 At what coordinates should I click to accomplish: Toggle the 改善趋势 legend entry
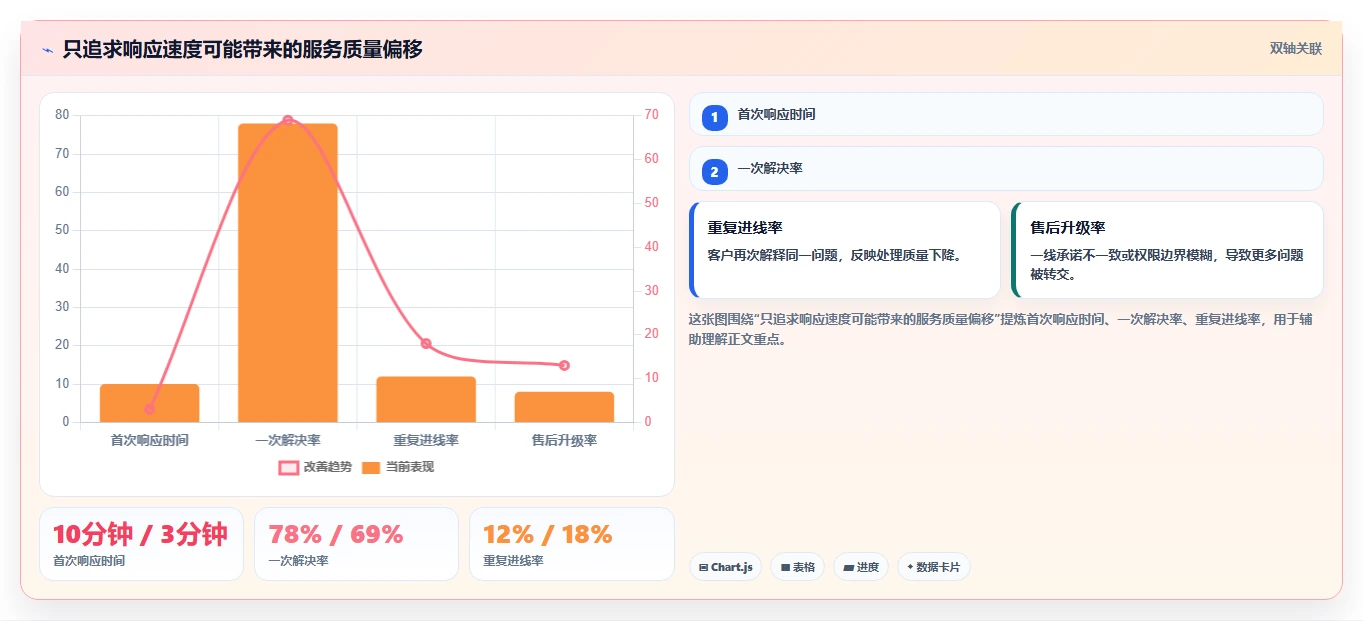tap(315, 467)
